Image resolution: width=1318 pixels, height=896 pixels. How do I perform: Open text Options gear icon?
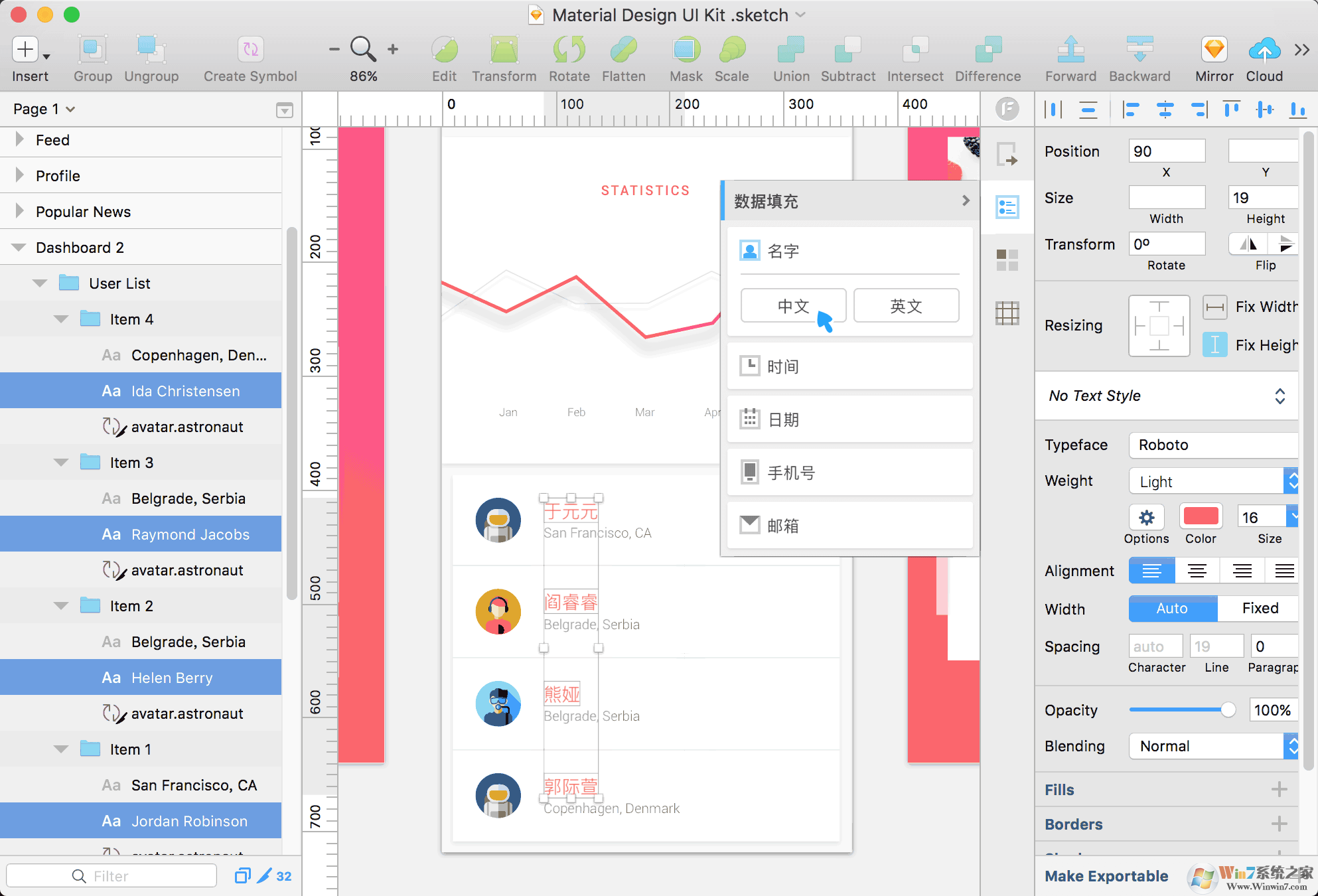(x=1146, y=517)
